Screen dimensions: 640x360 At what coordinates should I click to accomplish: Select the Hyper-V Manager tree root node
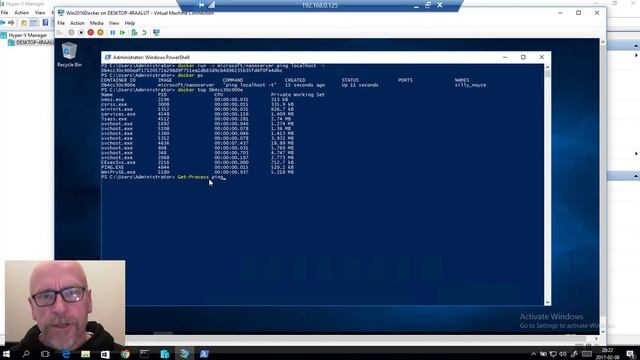coord(24,36)
